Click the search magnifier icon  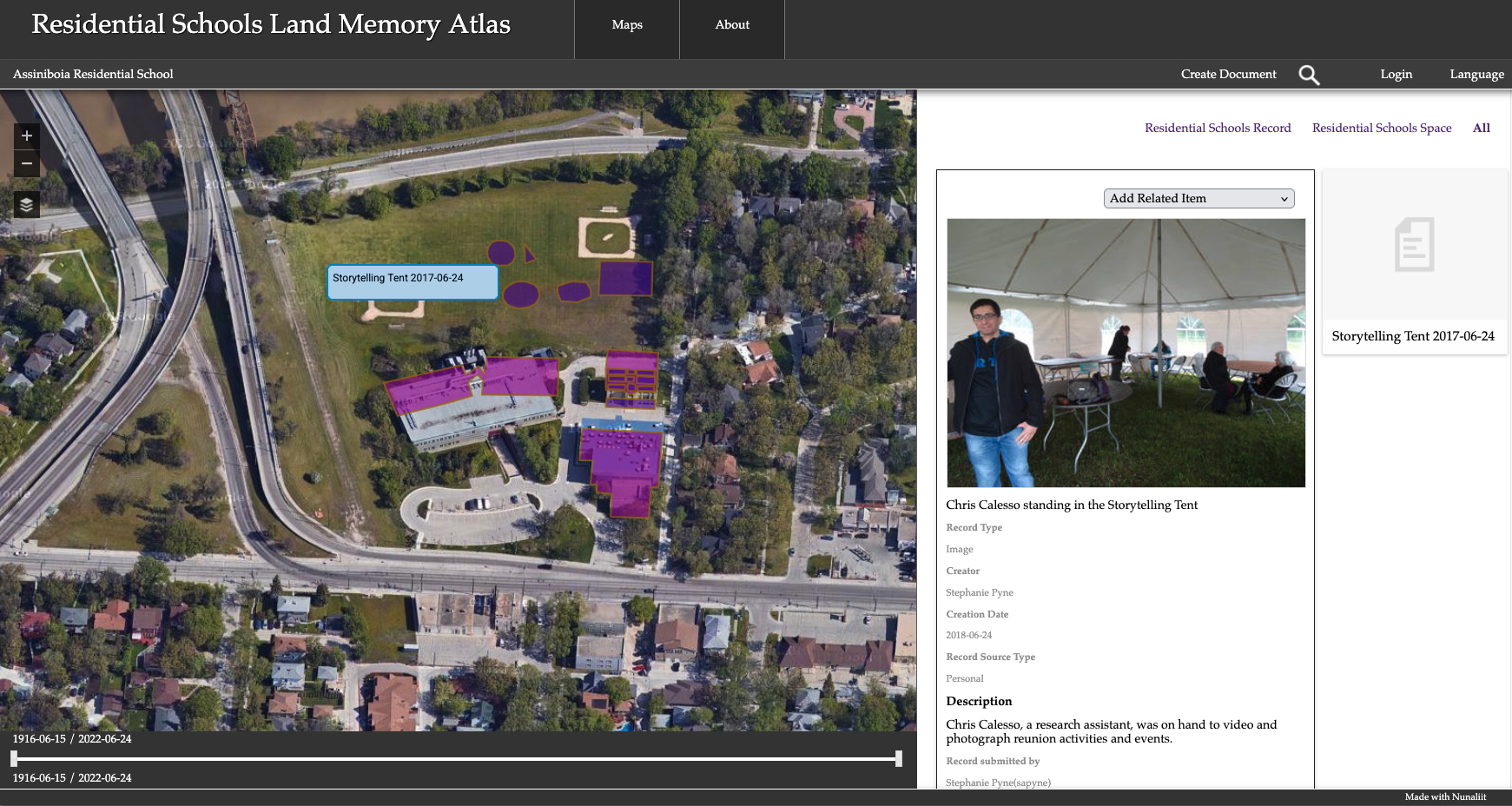tap(1309, 75)
